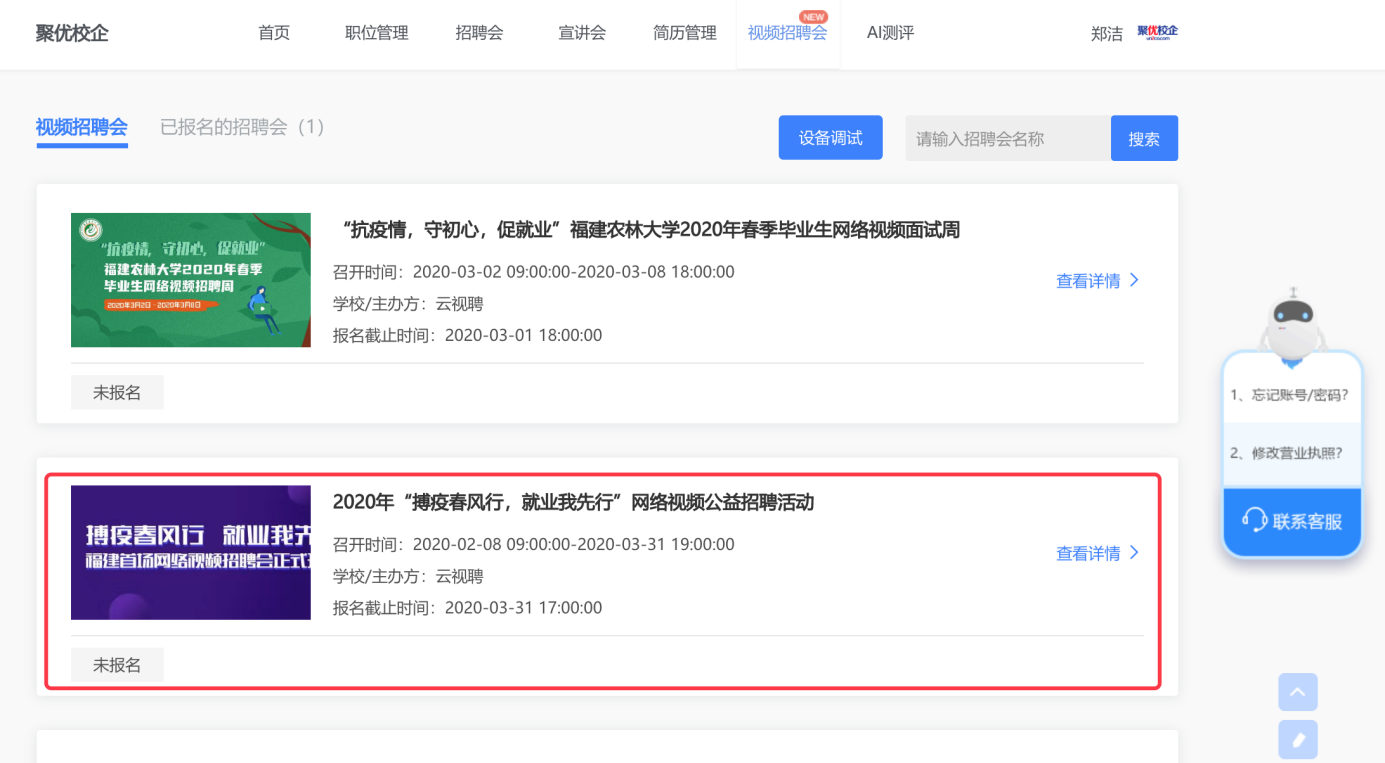Click the scroll-to-top arrow button

[1297, 692]
